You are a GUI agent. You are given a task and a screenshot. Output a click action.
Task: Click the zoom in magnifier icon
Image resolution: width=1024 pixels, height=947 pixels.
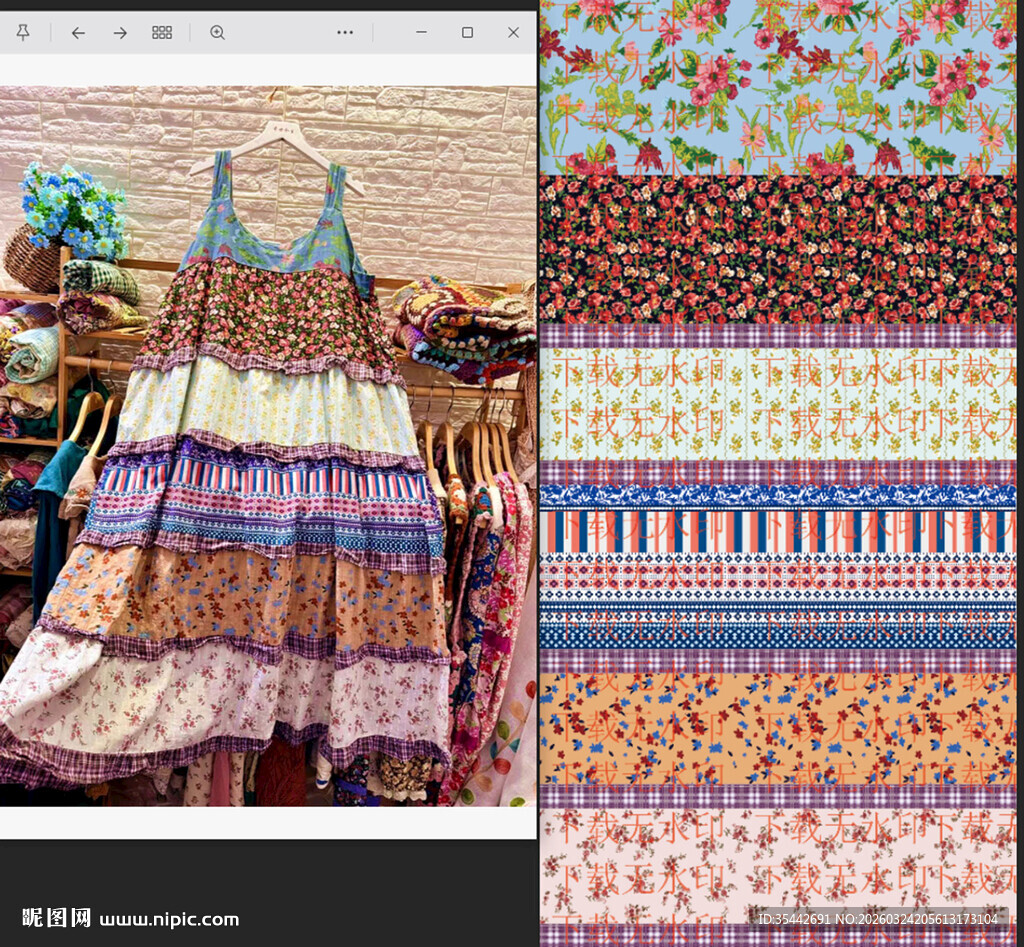tap(217, 32)
